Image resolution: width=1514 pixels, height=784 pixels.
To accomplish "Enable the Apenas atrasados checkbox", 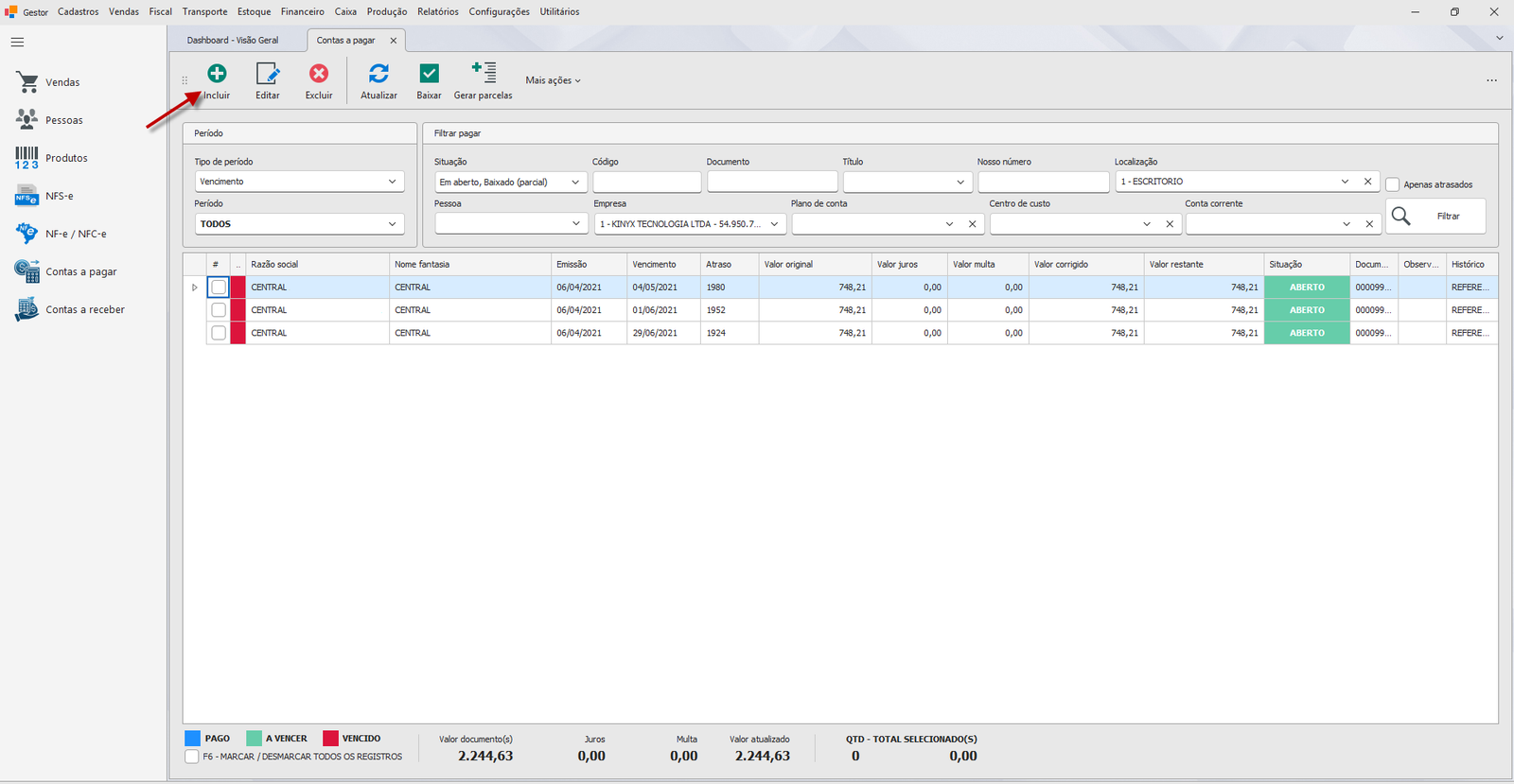I will click(x=1393, y=184).
